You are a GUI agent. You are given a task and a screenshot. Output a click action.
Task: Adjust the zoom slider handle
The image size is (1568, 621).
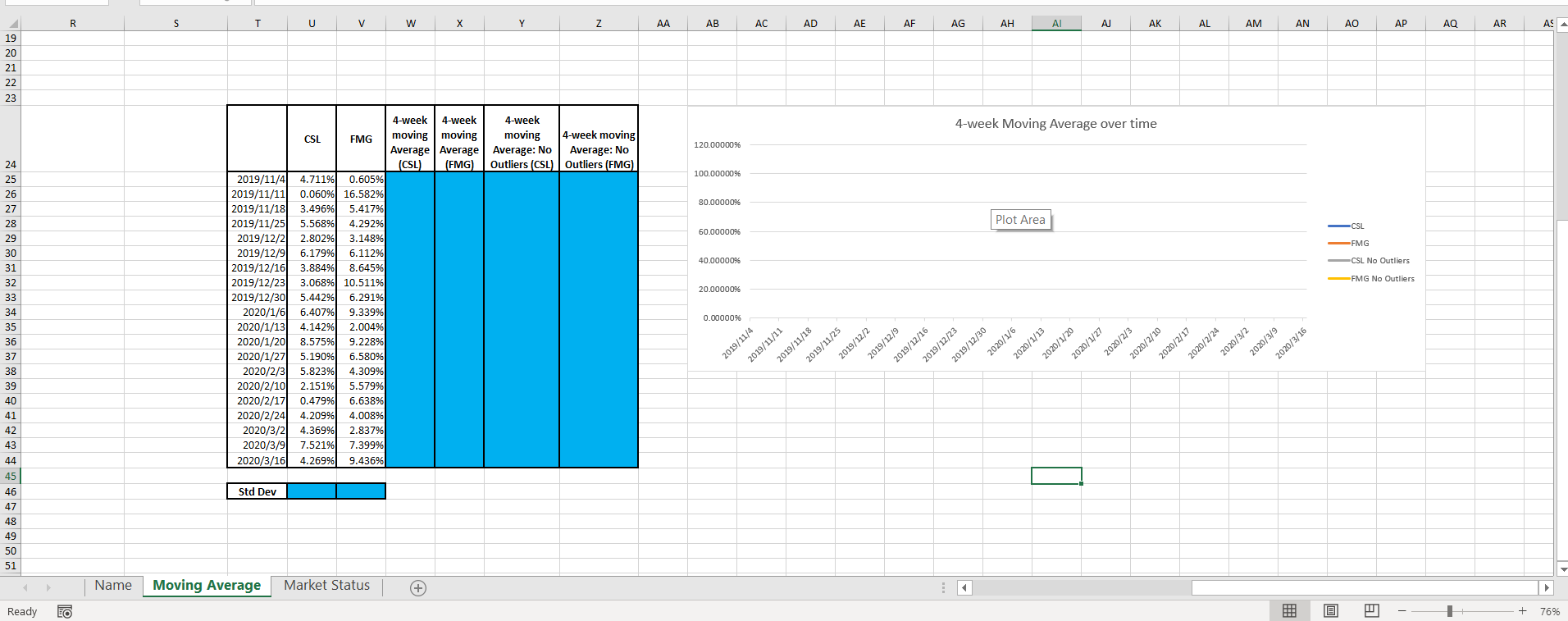point(1450,611)
